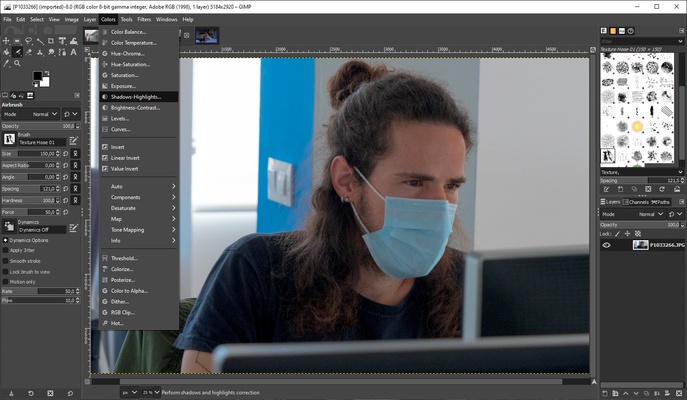Save tool preset icon at bottom-left
This screenshot has height=400, width=687.
click(x=11, y=393)
